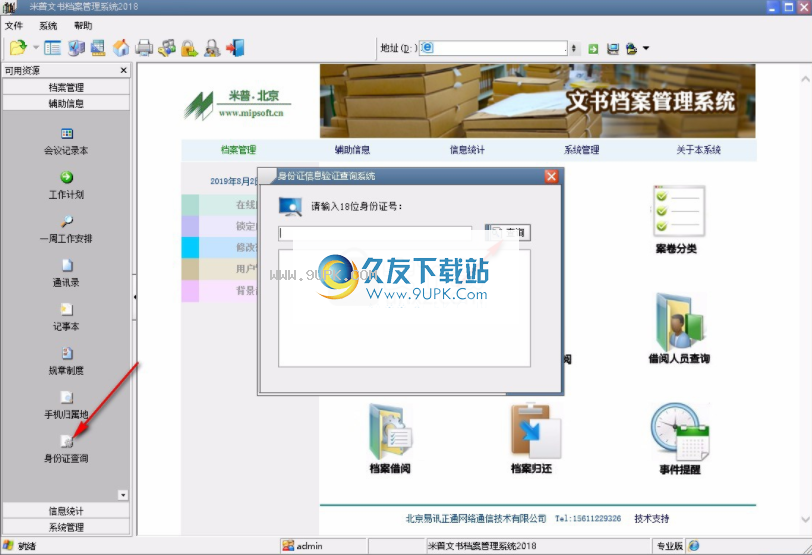The height and width of the screenshot is (555, 812).
Task: Open the 系统 menu
Action: tap(48, 25)
